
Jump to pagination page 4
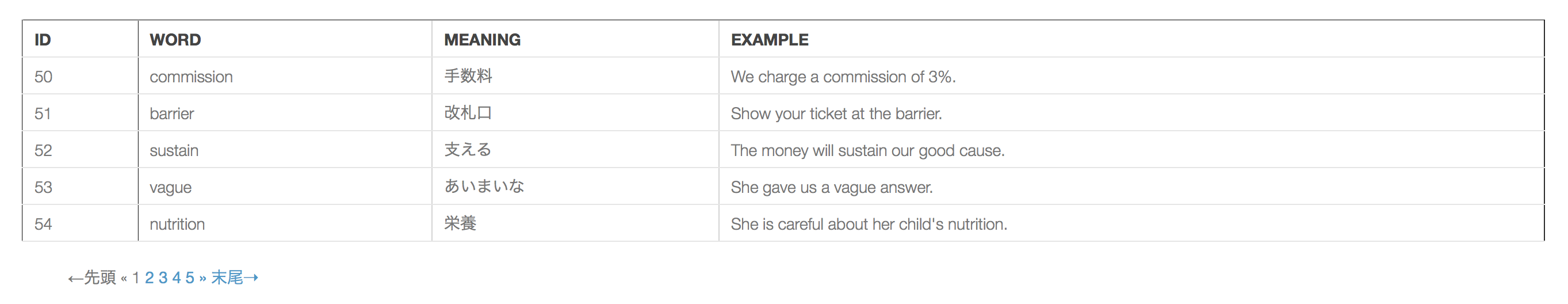(177, 278)
